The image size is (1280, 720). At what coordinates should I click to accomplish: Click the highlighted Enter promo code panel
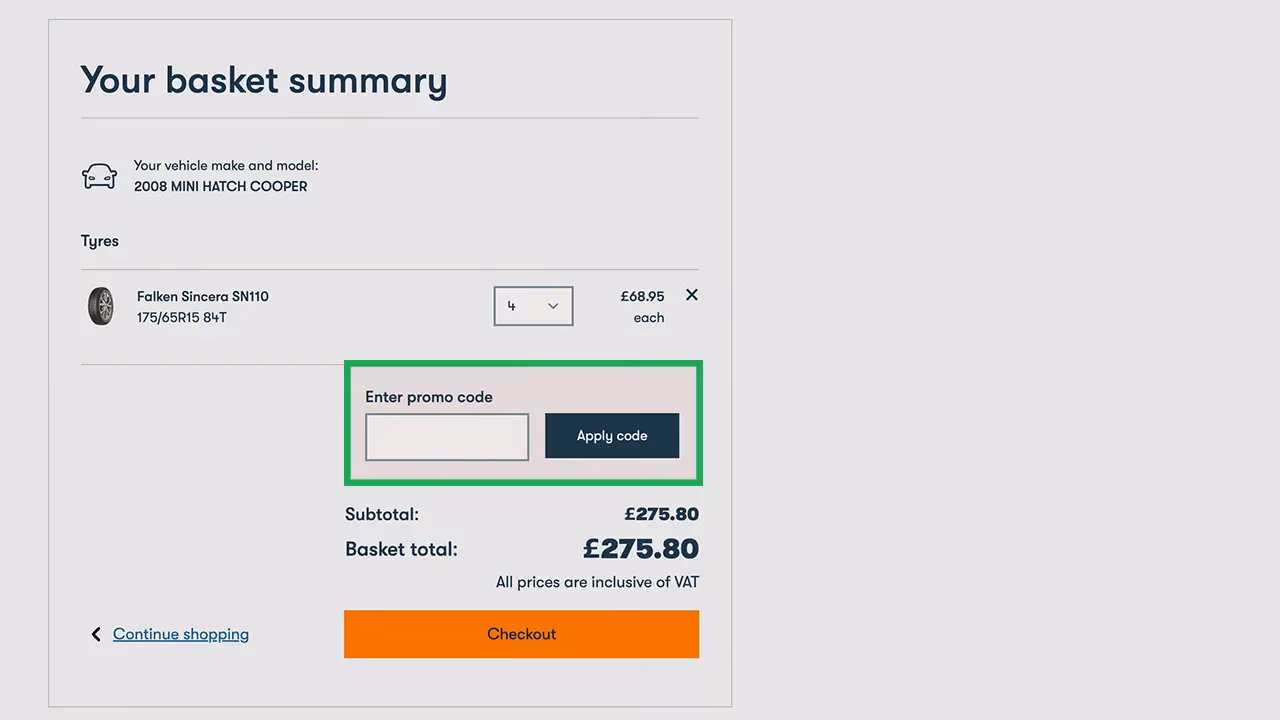[523, 422]
